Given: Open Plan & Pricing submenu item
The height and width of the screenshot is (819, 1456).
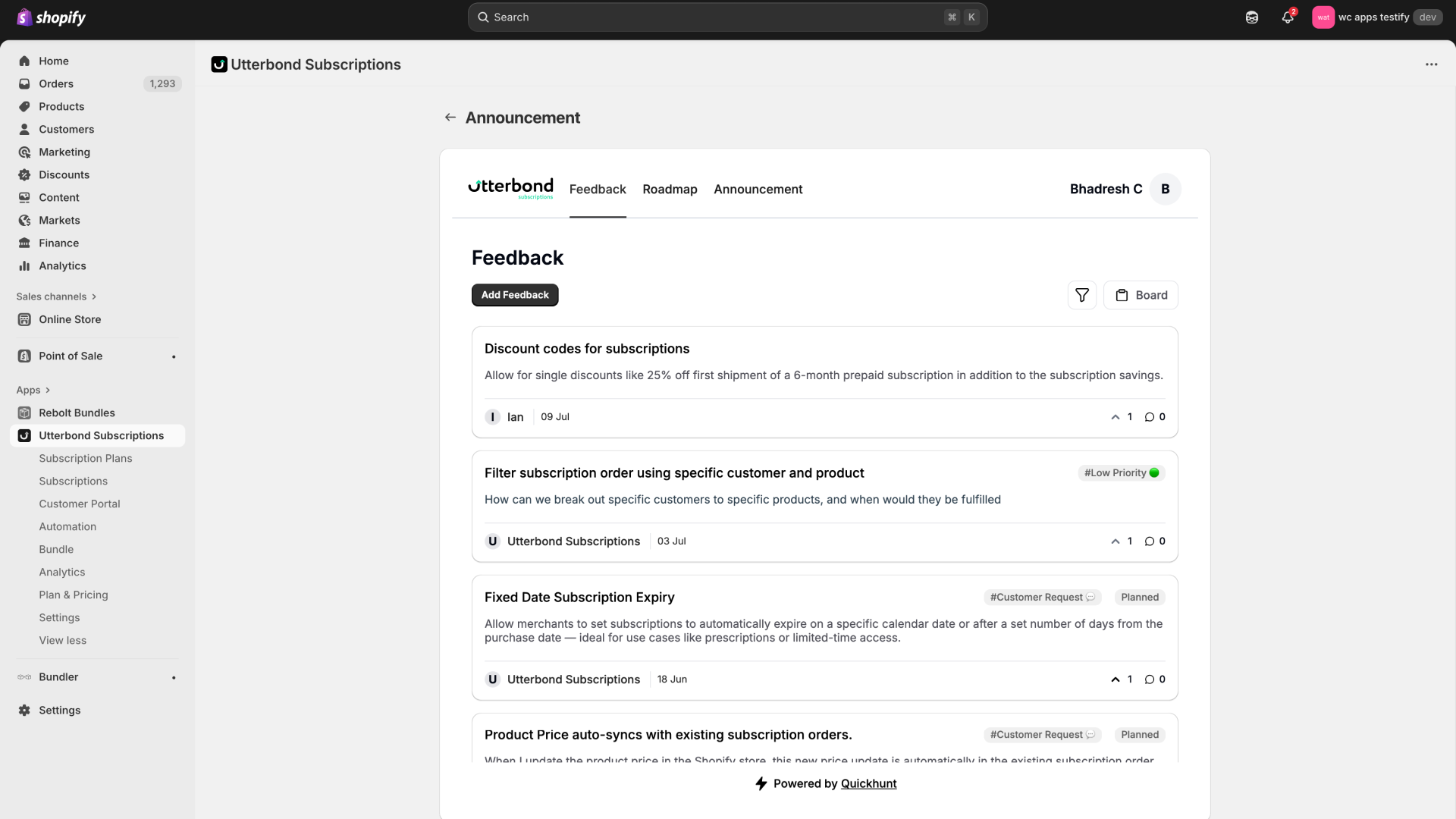Looking at the screenshot, I should coord(74,595).
